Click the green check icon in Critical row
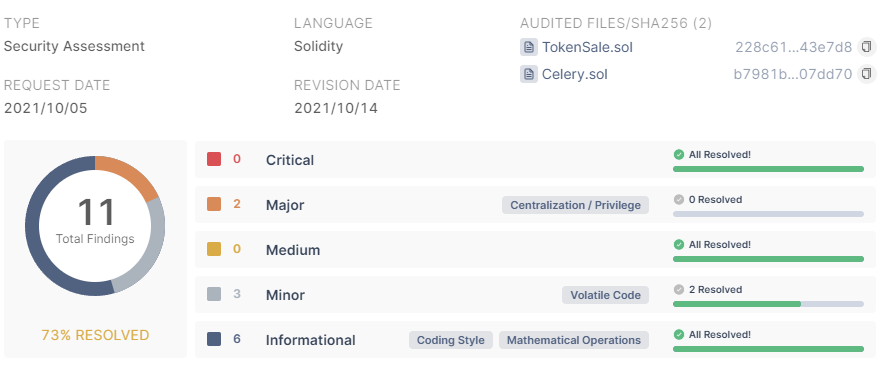The height and width of the screenshot is (368, 889). pyautogui.click(x=679, y=154)
